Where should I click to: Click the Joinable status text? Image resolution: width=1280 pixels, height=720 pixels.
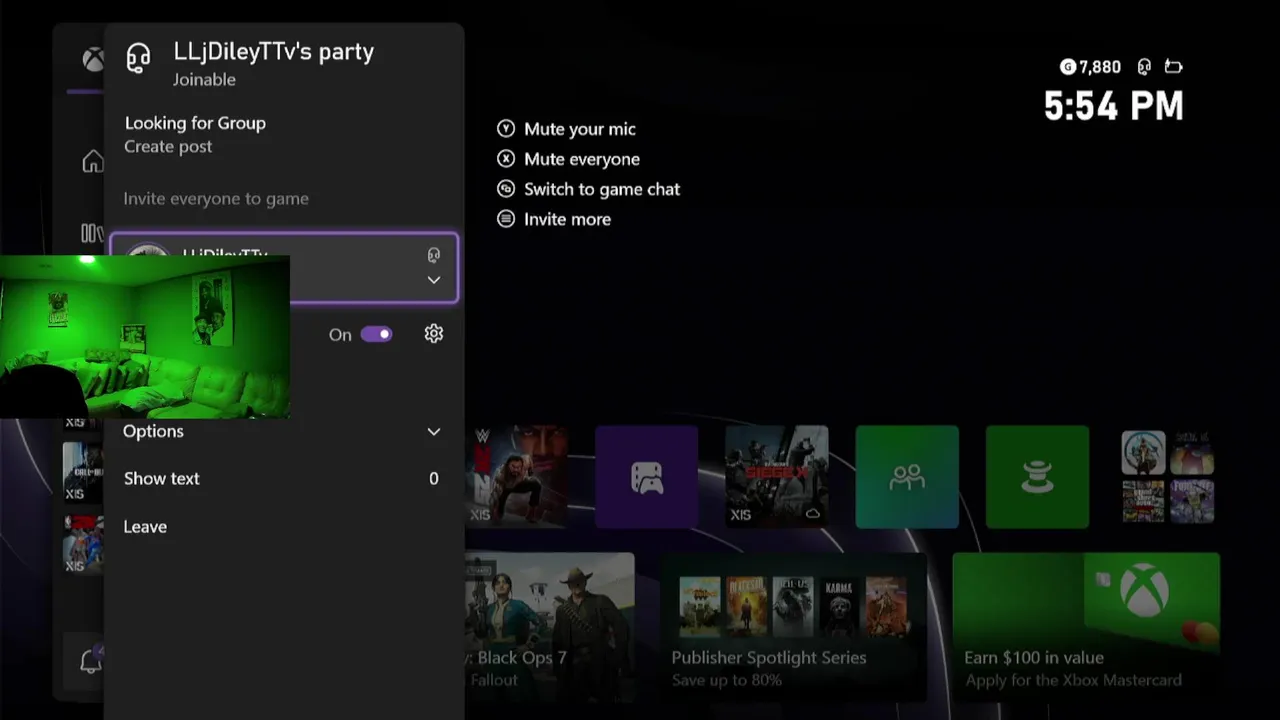click(x=204, y=80)
